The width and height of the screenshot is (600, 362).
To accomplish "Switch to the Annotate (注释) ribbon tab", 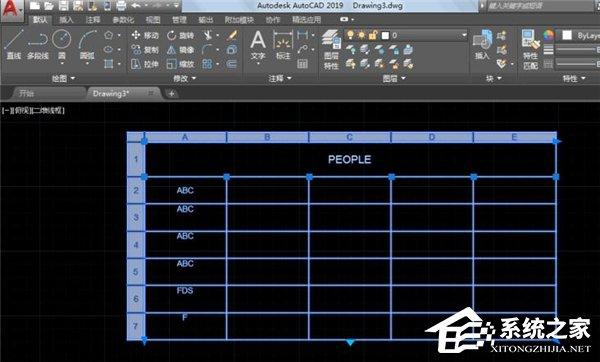I will (93, 20).
